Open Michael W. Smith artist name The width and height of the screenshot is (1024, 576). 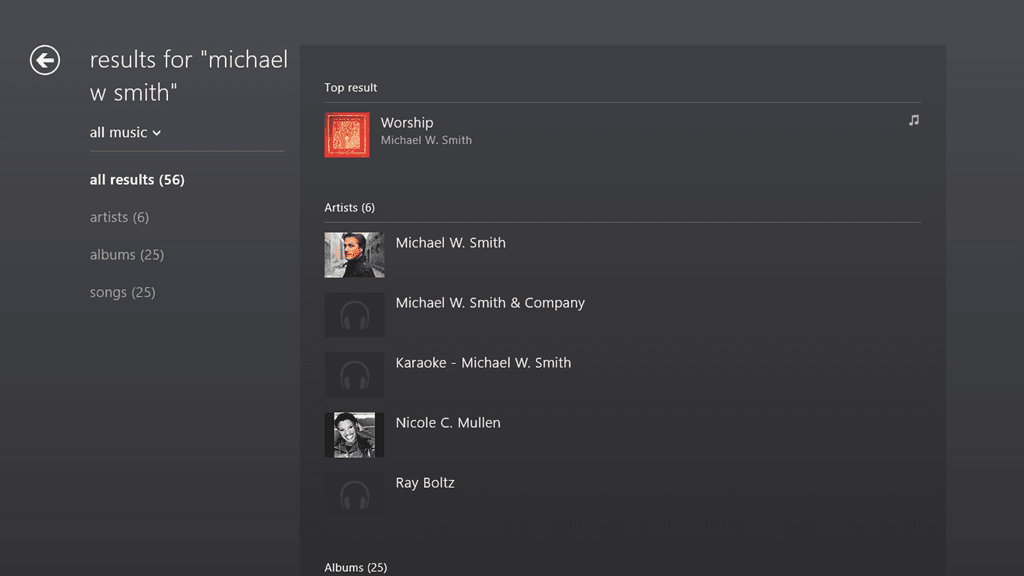pyautogui.click(x=450, y=243)
